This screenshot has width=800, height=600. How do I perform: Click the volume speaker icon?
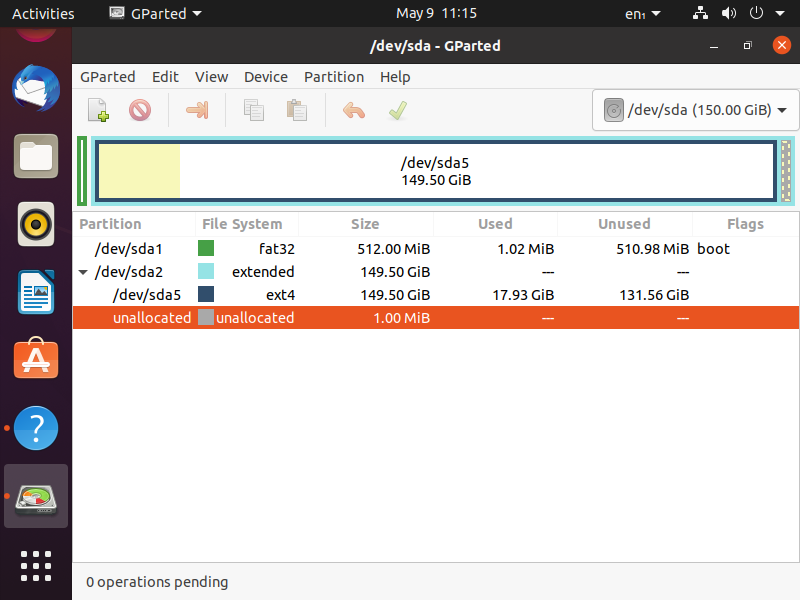(728, 13)
